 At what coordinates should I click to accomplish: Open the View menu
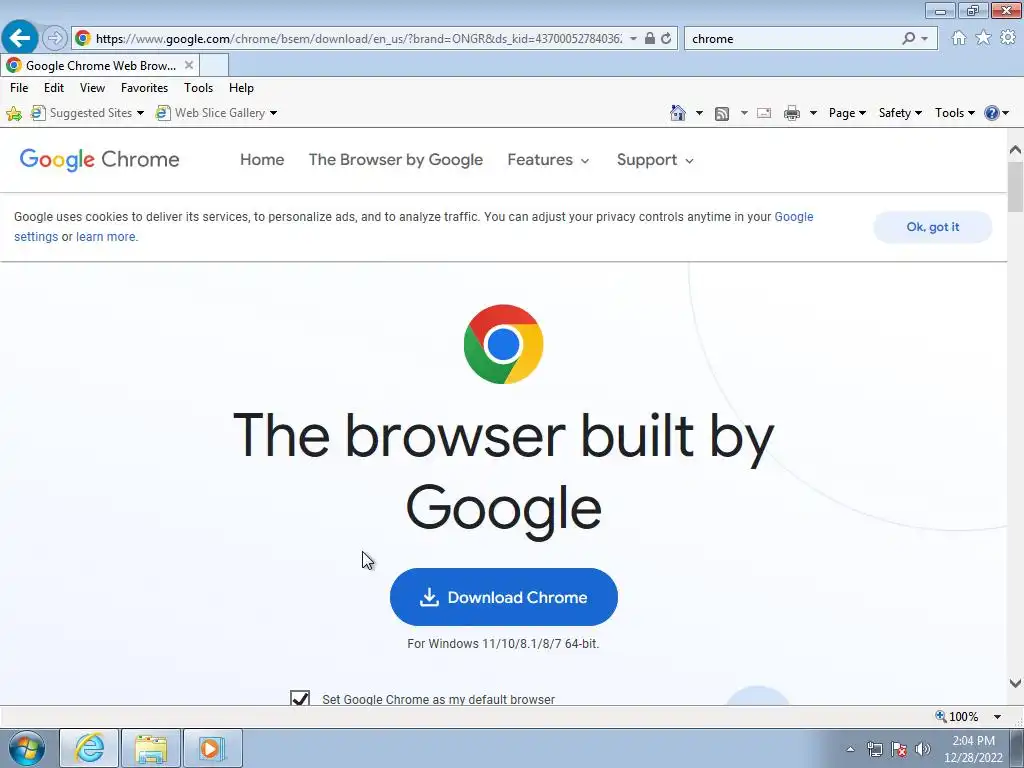pyautogui.click(x=92, y=88)
